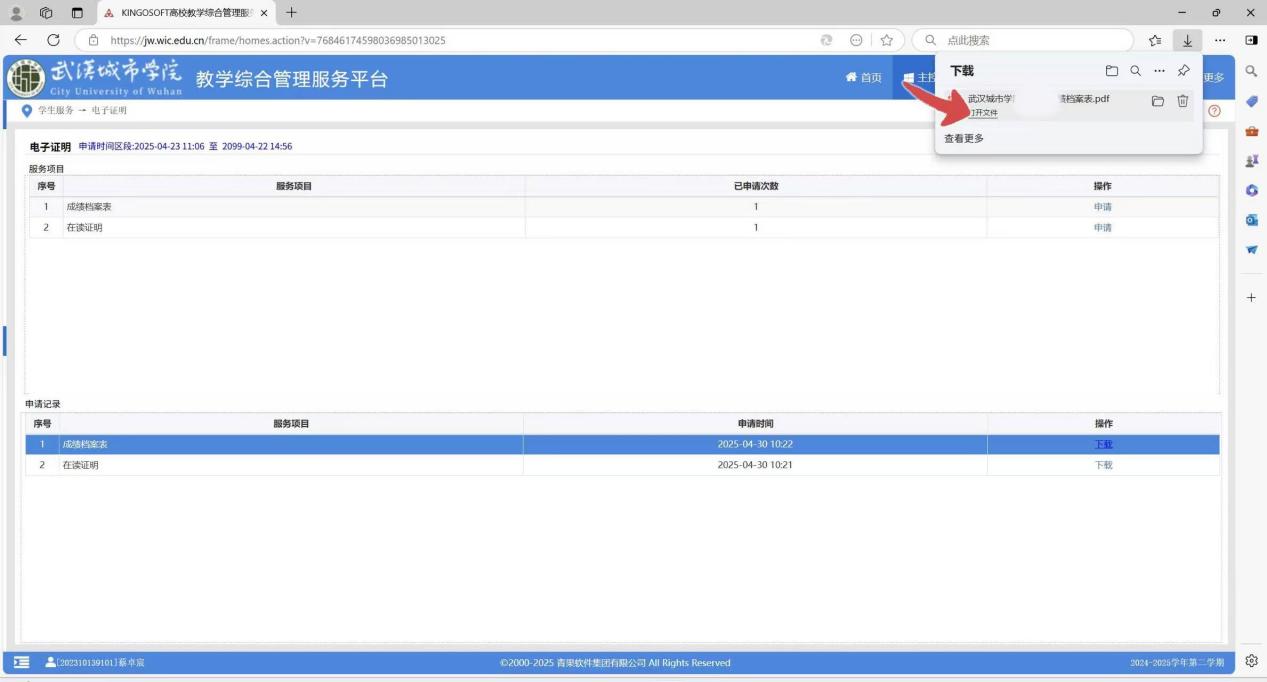Screen dimensions: 1267x682
Task: Click the search icon in Downloads panel
Action: pyautogui.click(x=1135, y=71)
